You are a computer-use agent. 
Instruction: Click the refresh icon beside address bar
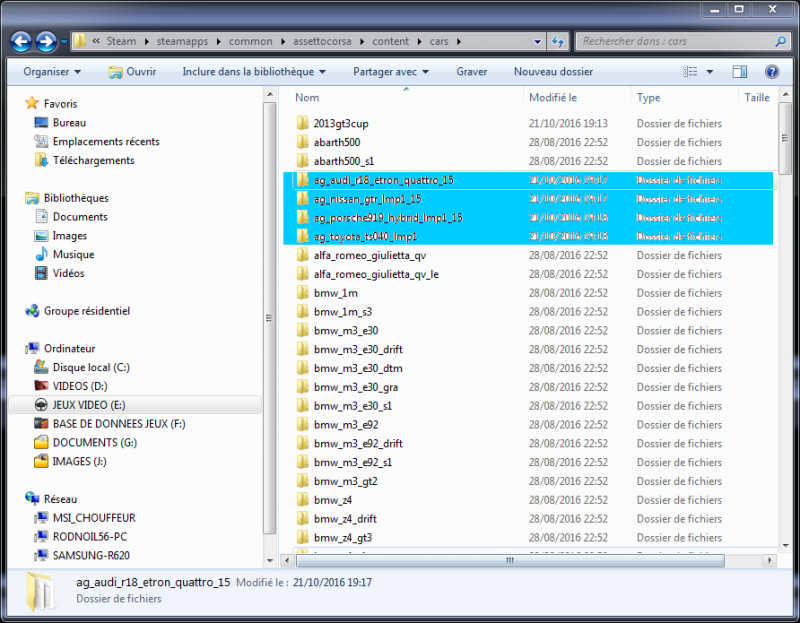(558, 41)
